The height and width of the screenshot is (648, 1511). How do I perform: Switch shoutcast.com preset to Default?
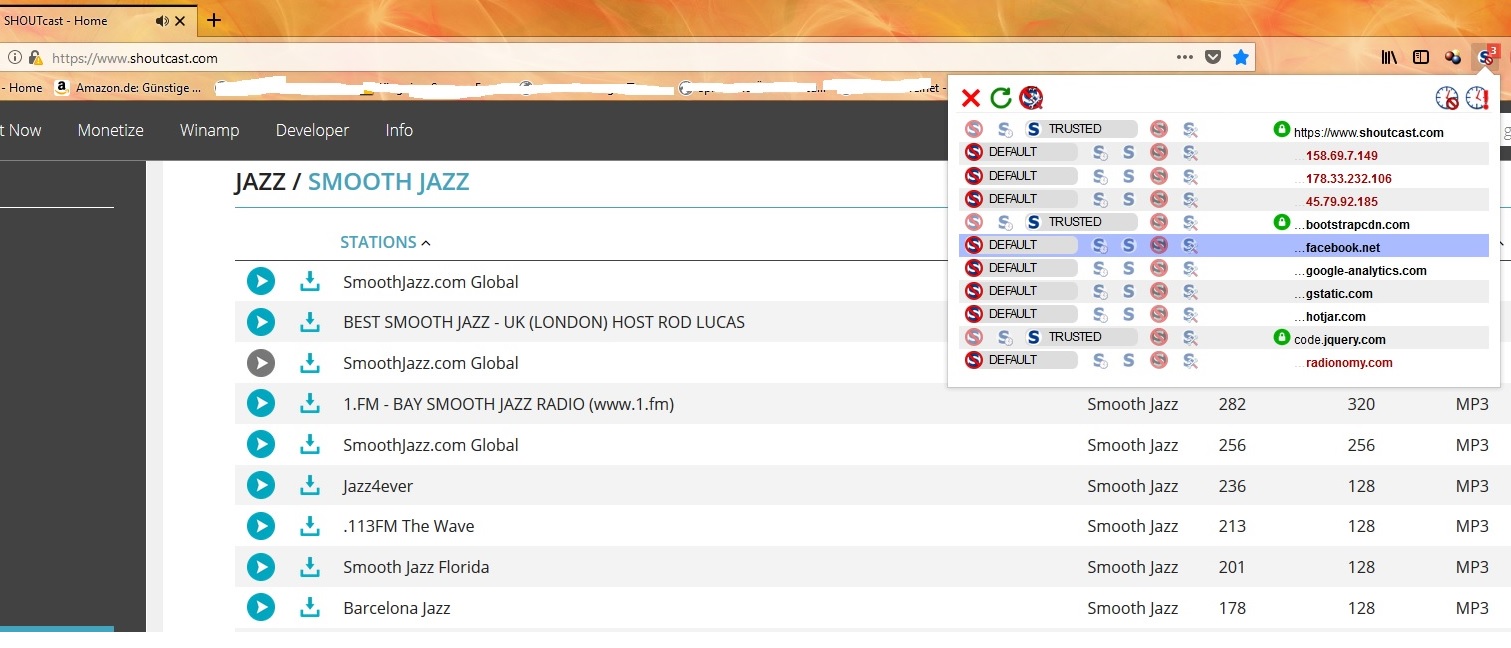[974, 129]
